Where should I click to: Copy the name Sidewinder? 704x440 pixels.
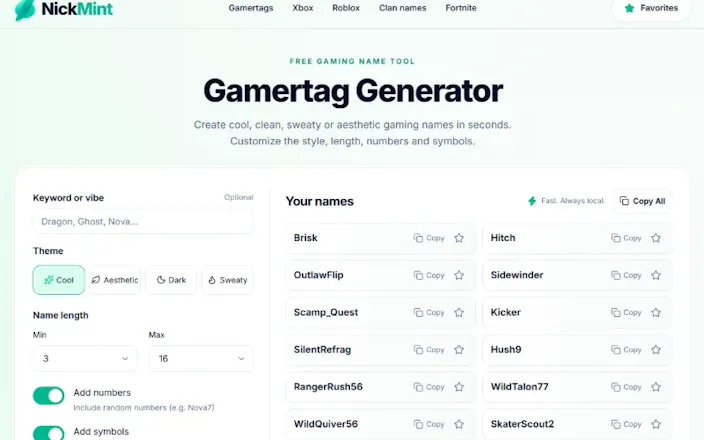pyautogui.click(x=626, y=275)
